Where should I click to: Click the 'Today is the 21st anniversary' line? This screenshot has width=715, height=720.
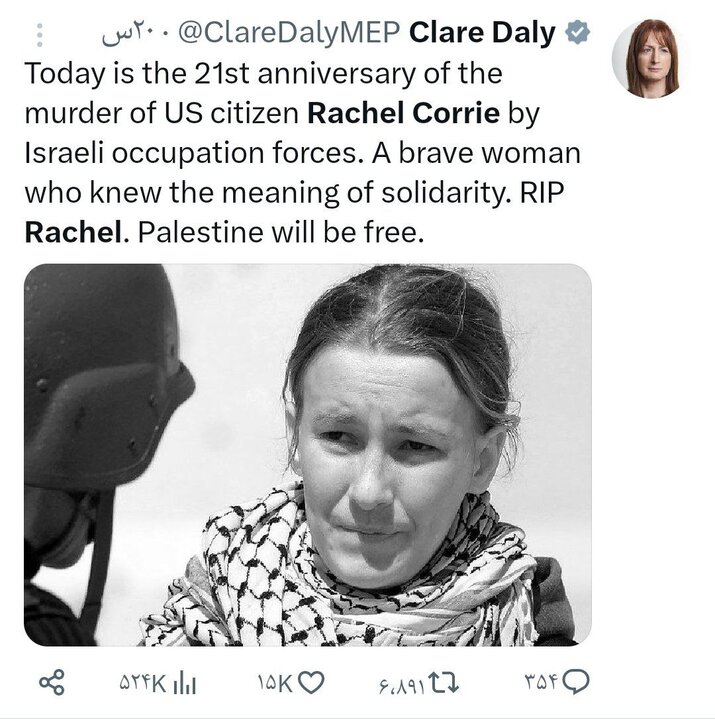(262, 74)
